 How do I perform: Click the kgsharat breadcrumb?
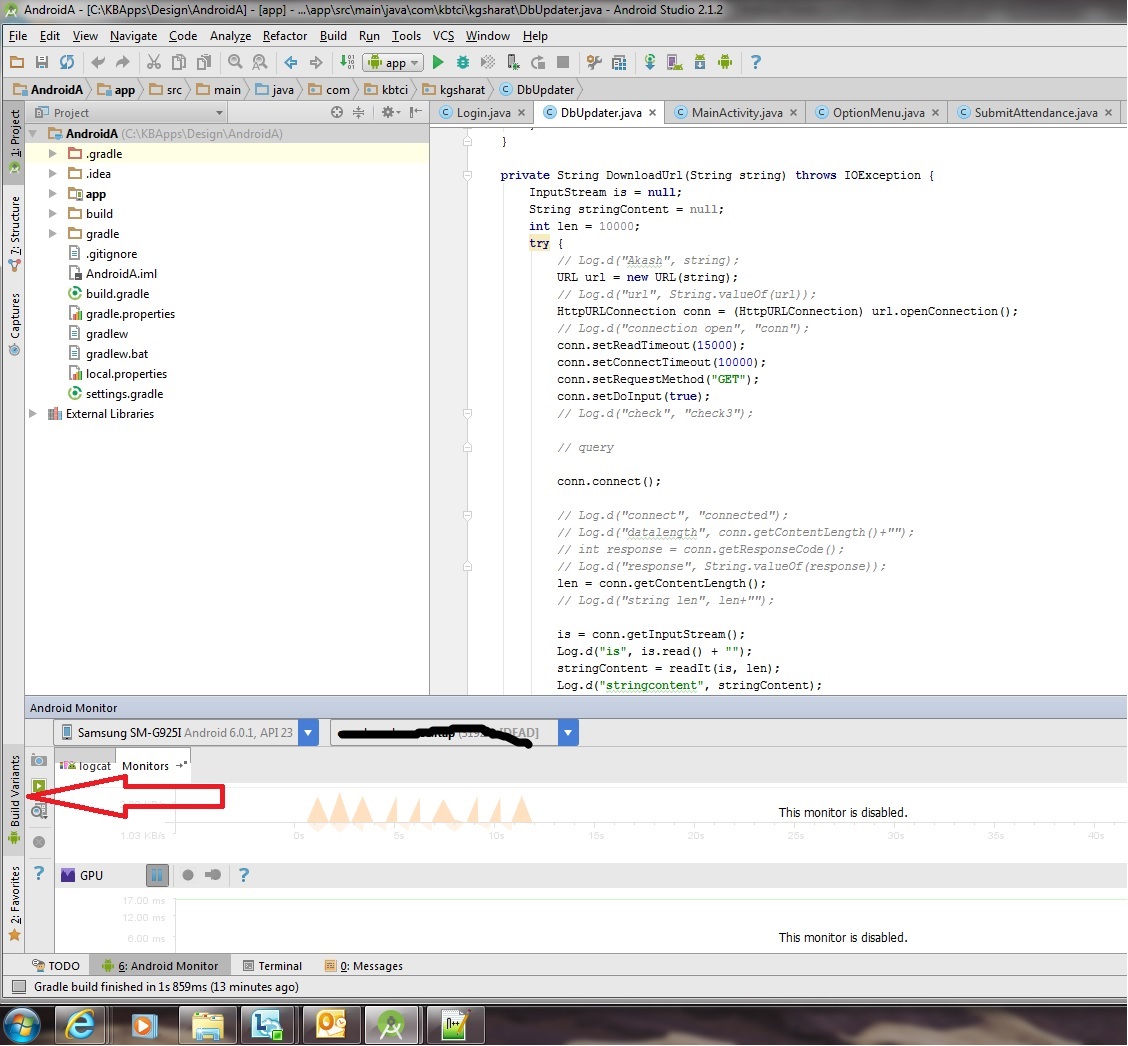point(454,90)
